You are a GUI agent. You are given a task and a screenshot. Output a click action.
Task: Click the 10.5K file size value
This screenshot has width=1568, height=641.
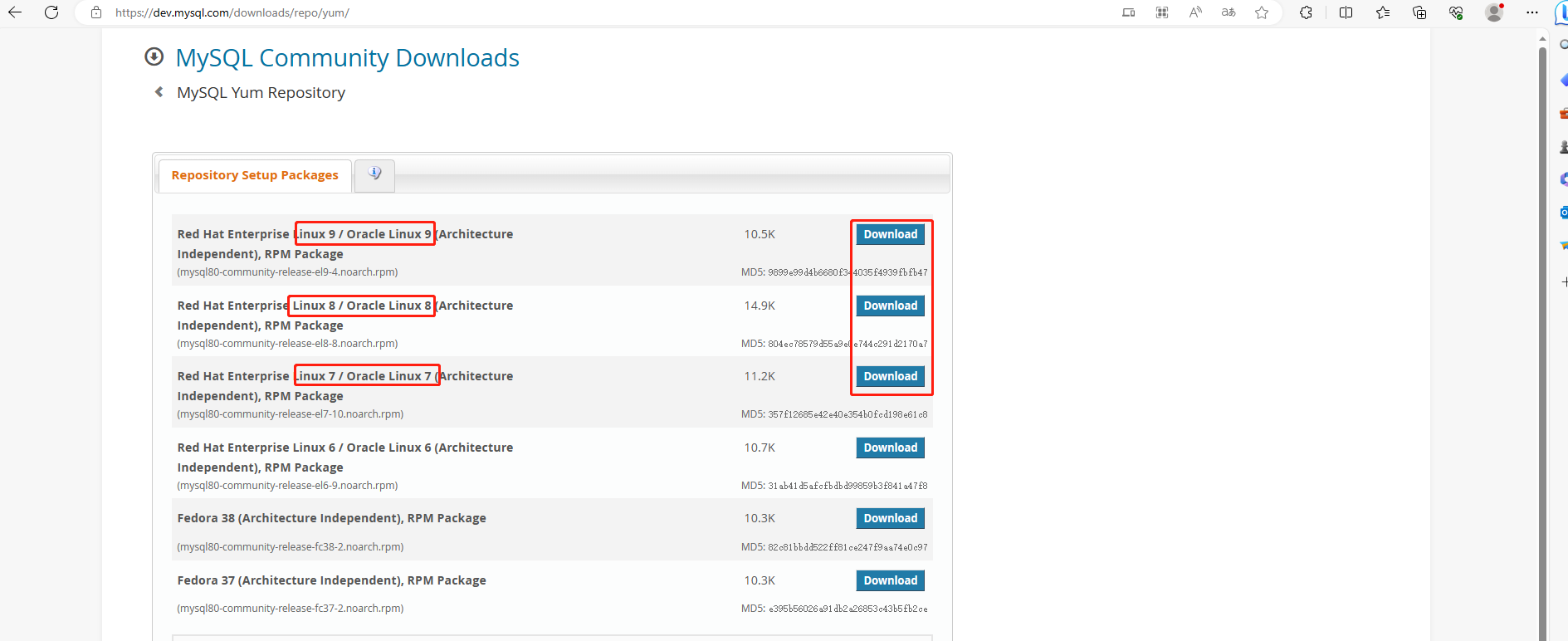760,234
